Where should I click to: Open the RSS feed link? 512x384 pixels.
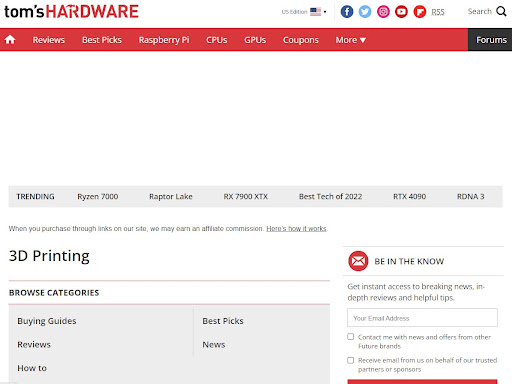(438, 12)
